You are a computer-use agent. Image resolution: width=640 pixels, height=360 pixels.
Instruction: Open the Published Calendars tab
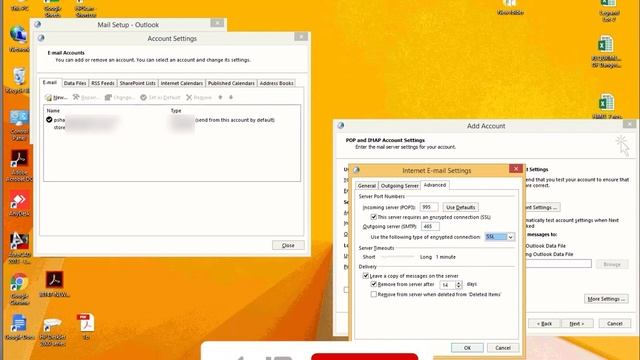click(231, 83)
